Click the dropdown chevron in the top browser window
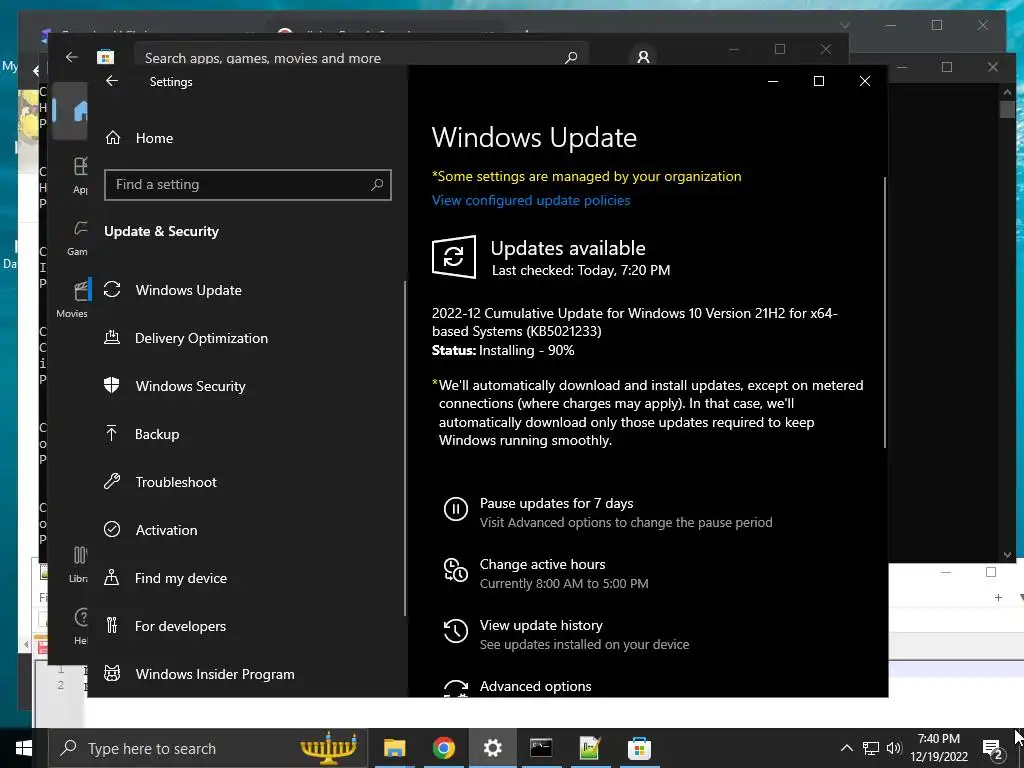The image size is (1024, 768). [x=844, y=25]
